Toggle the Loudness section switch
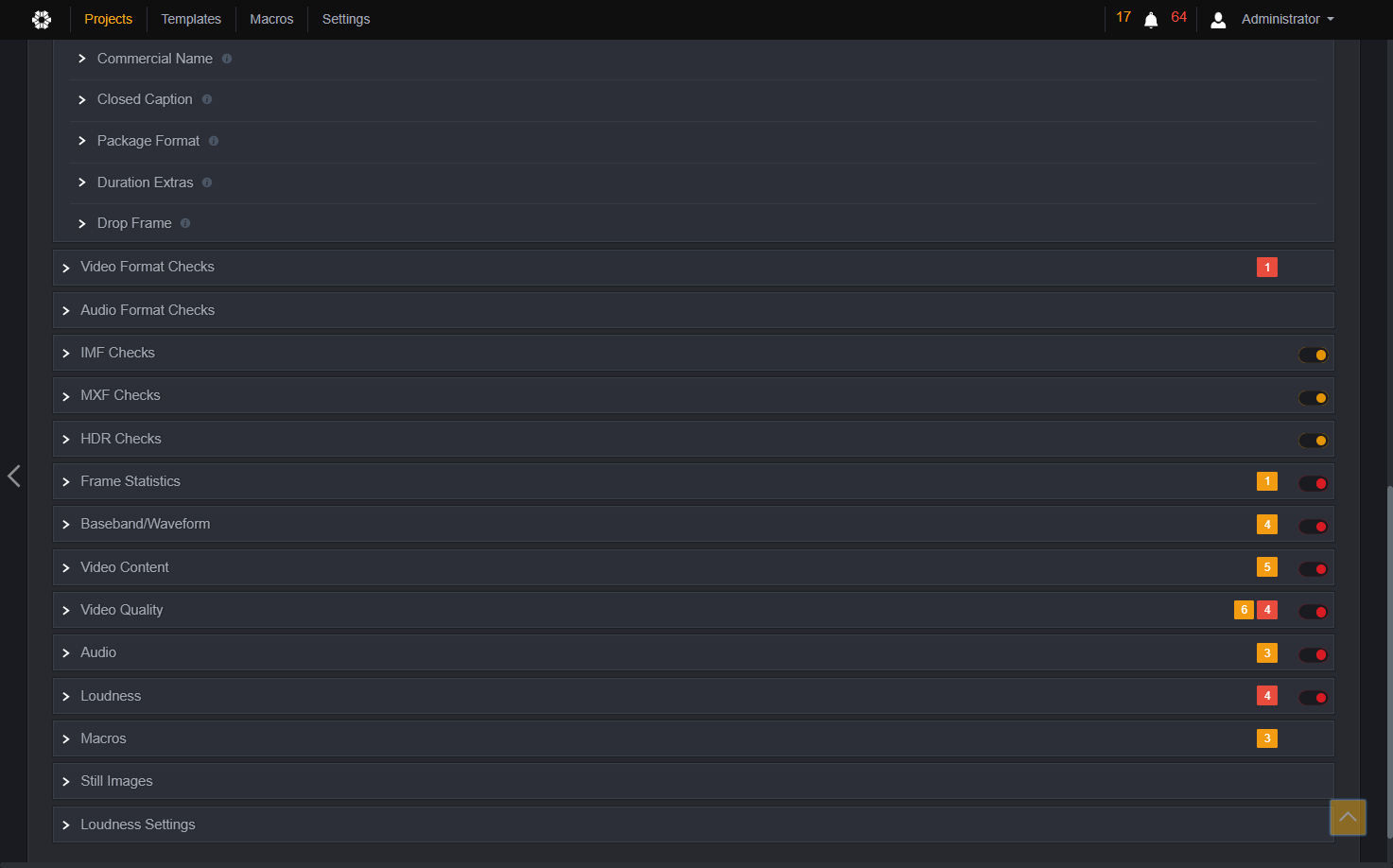 click(x=1313, y=698)
